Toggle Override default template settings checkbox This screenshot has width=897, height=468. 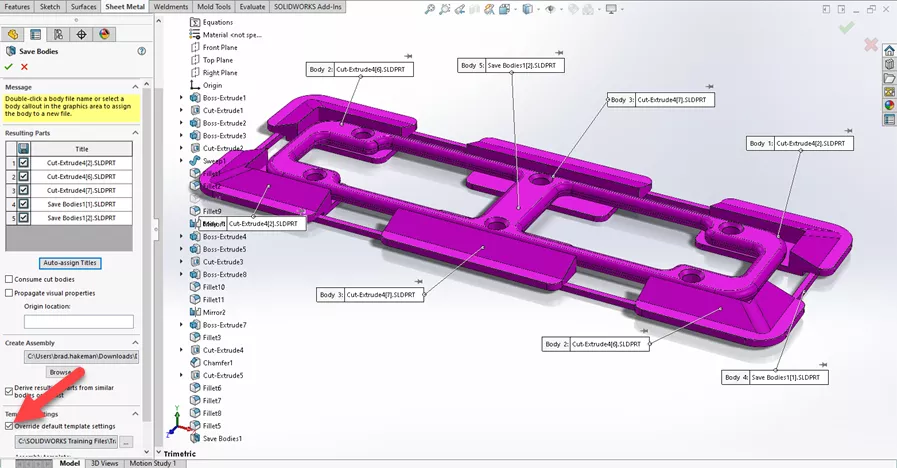[9, 426]
